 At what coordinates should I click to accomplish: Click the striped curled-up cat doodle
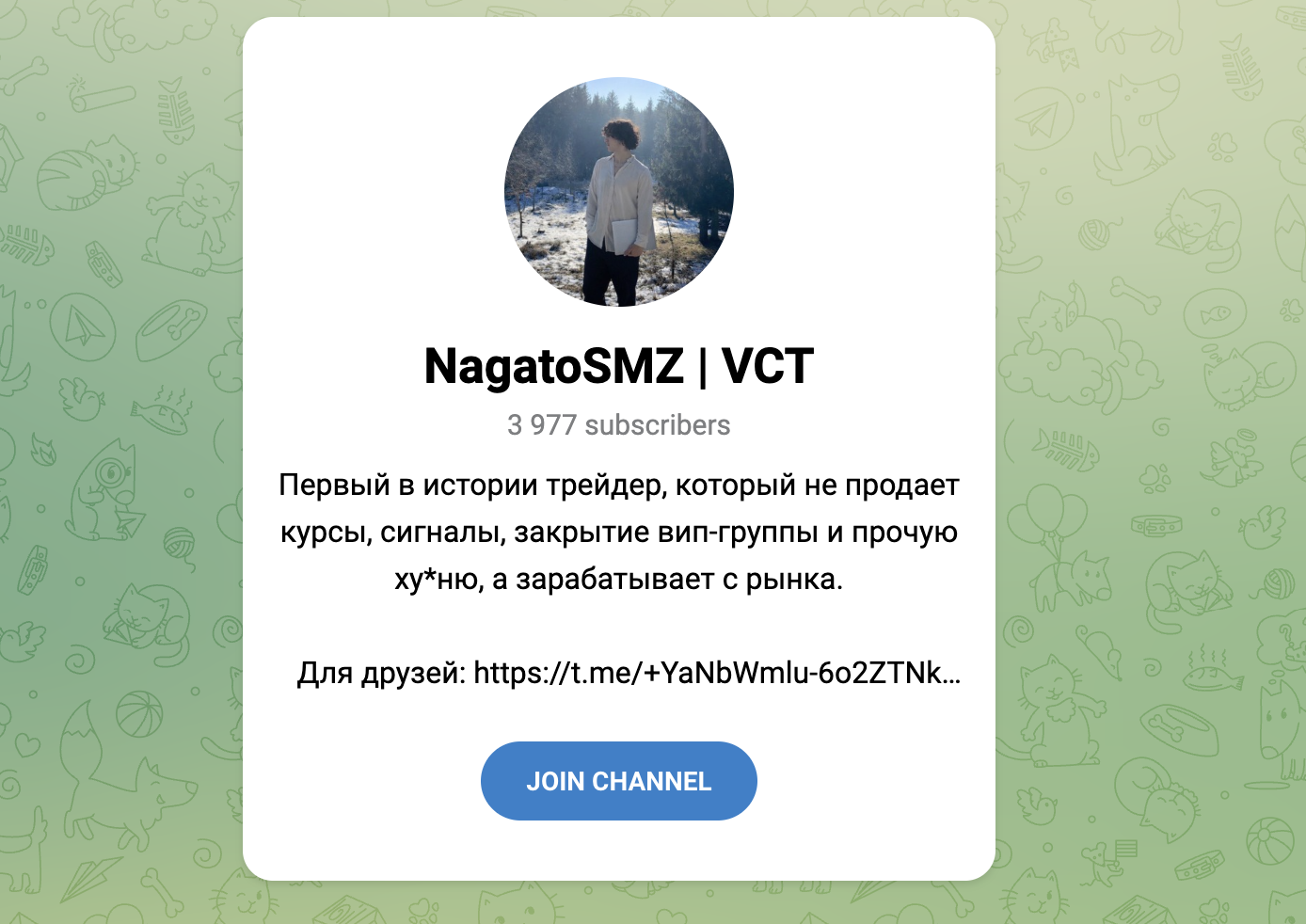87,174
